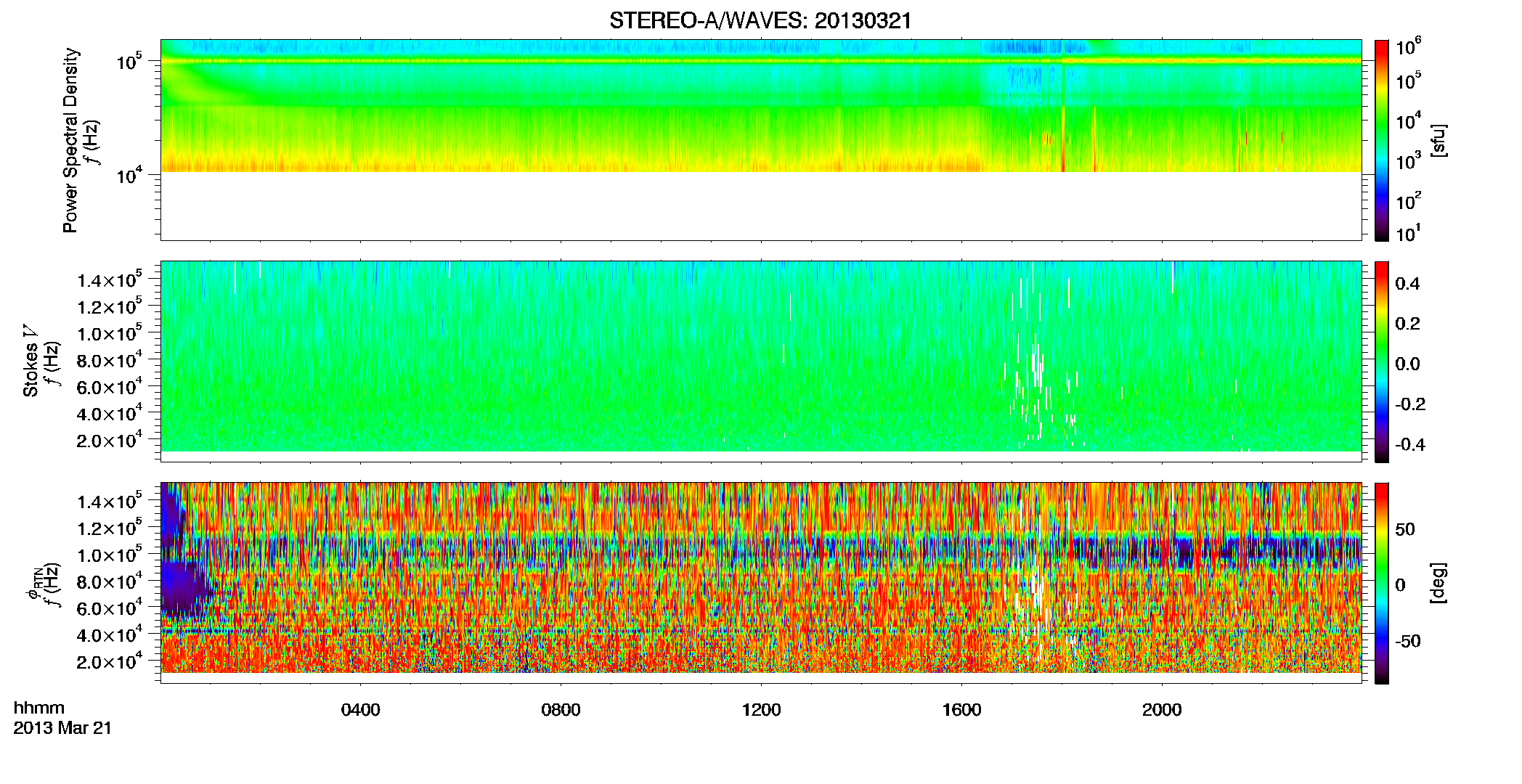The width and height of the screenshot is (1522, 784).
Task: Click 8.0×10^4 tick on φ RTN panel
Action: tap(110, 581)
